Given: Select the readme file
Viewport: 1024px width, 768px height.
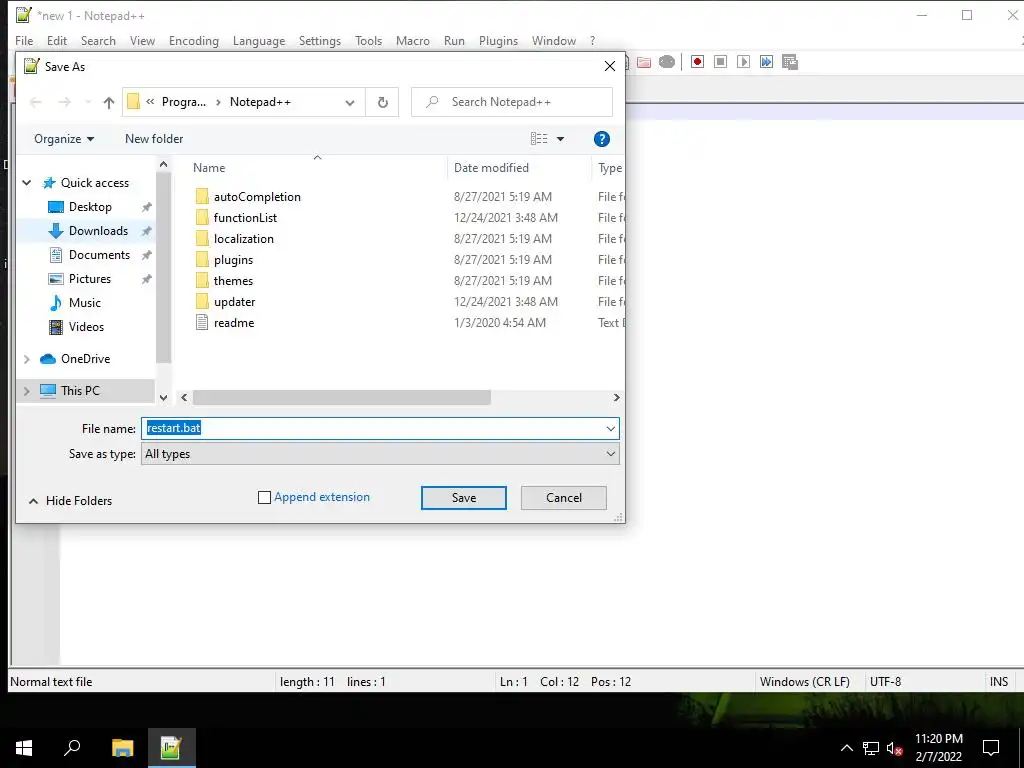Looking at the screenshot, I should click(x=234, y=323).
